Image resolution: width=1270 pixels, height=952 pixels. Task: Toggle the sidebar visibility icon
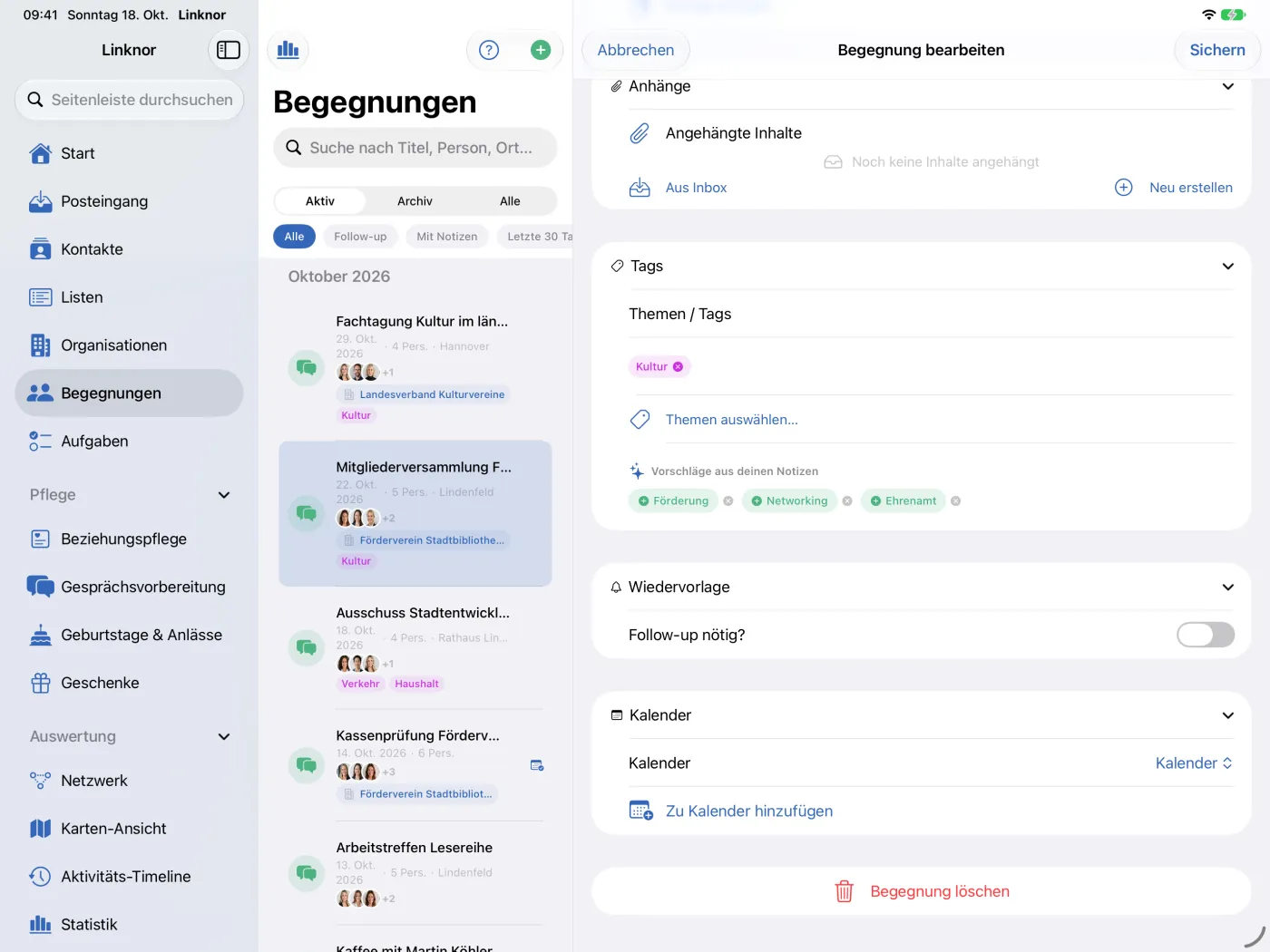point(229,50)
